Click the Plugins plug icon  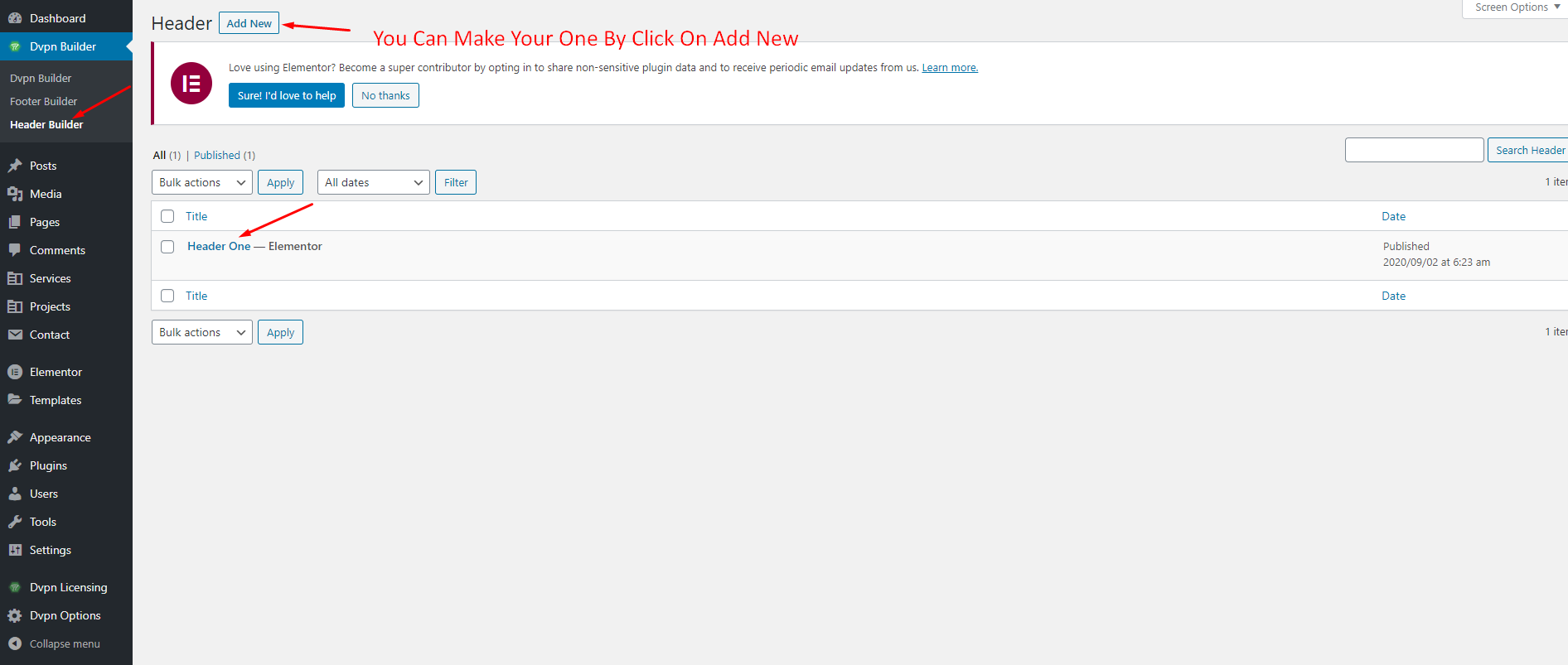point(15,465)
